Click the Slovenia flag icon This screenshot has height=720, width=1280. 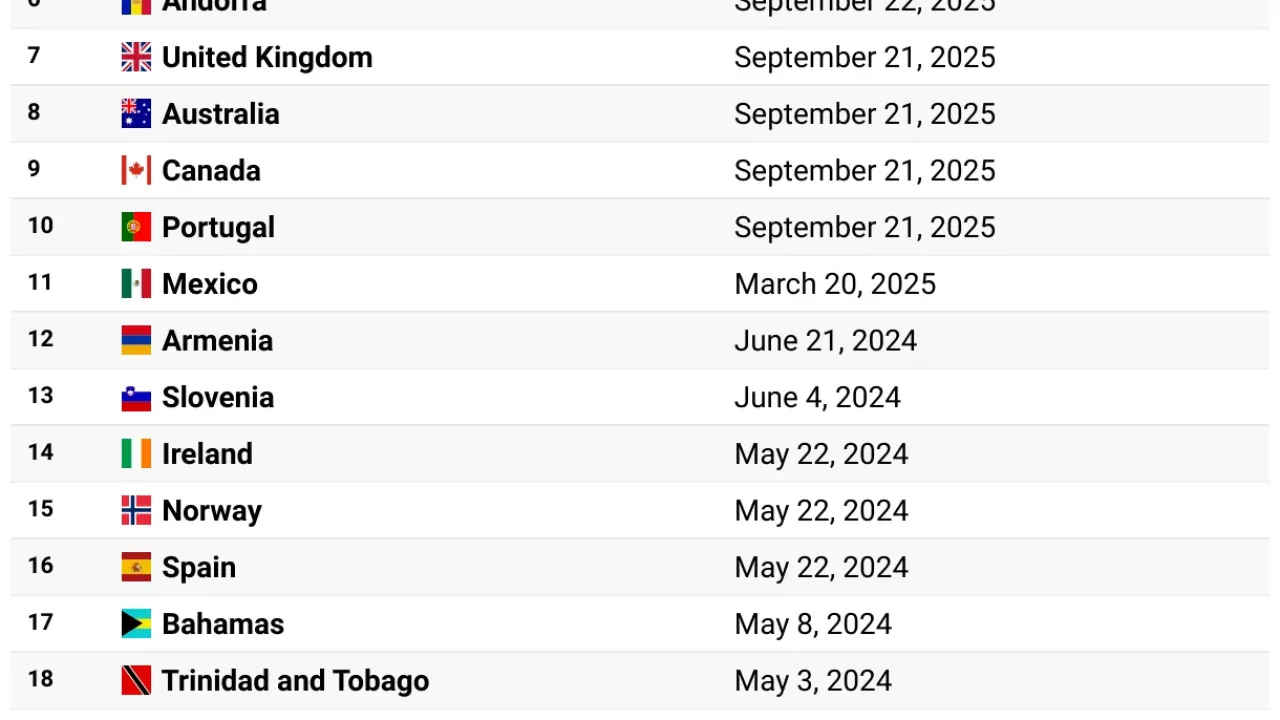pos(136,397)
